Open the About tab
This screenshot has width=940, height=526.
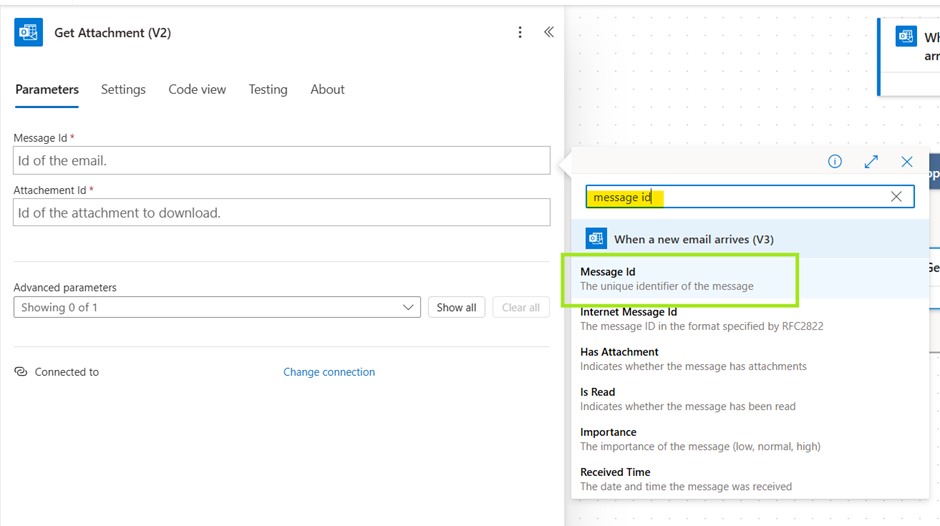(x=327, y=89)
